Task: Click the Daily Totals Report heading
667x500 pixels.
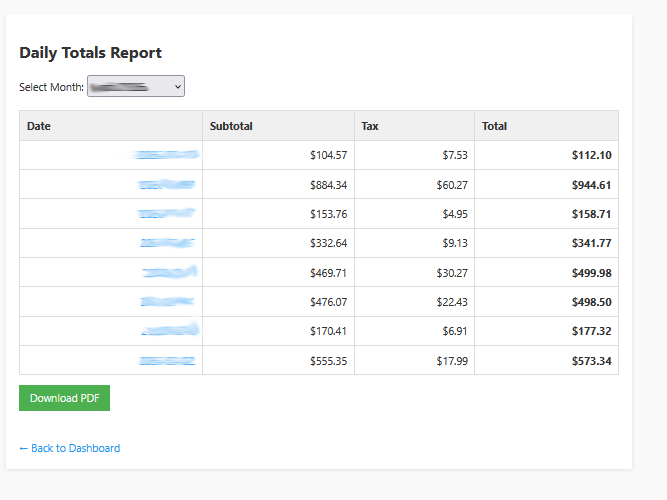Action: pyautogui.click(x=90, y=53)
